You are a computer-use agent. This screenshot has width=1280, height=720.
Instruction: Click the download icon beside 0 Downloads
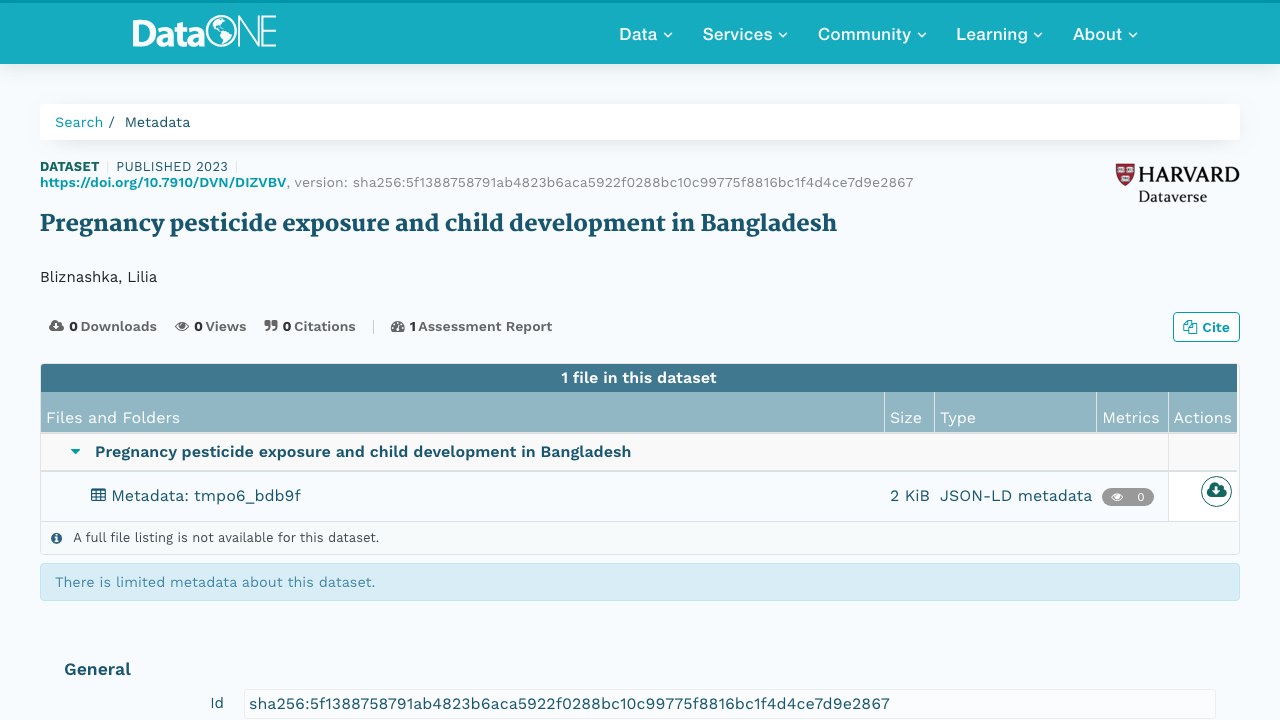(57, 326)
